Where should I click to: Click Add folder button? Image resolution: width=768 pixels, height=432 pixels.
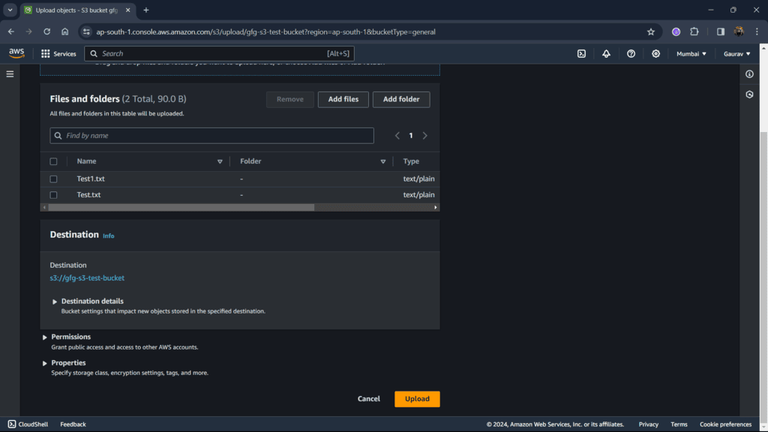pyautogui.click(x=401, y=99)
